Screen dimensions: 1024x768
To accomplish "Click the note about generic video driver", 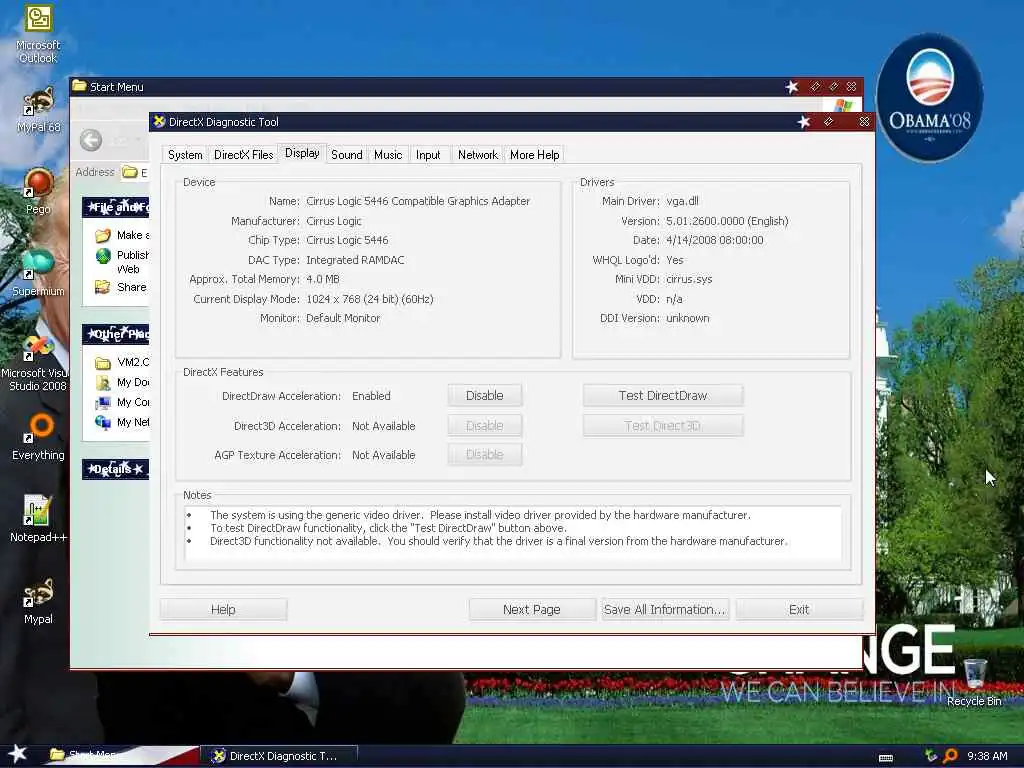I will [x=480, y=515].
